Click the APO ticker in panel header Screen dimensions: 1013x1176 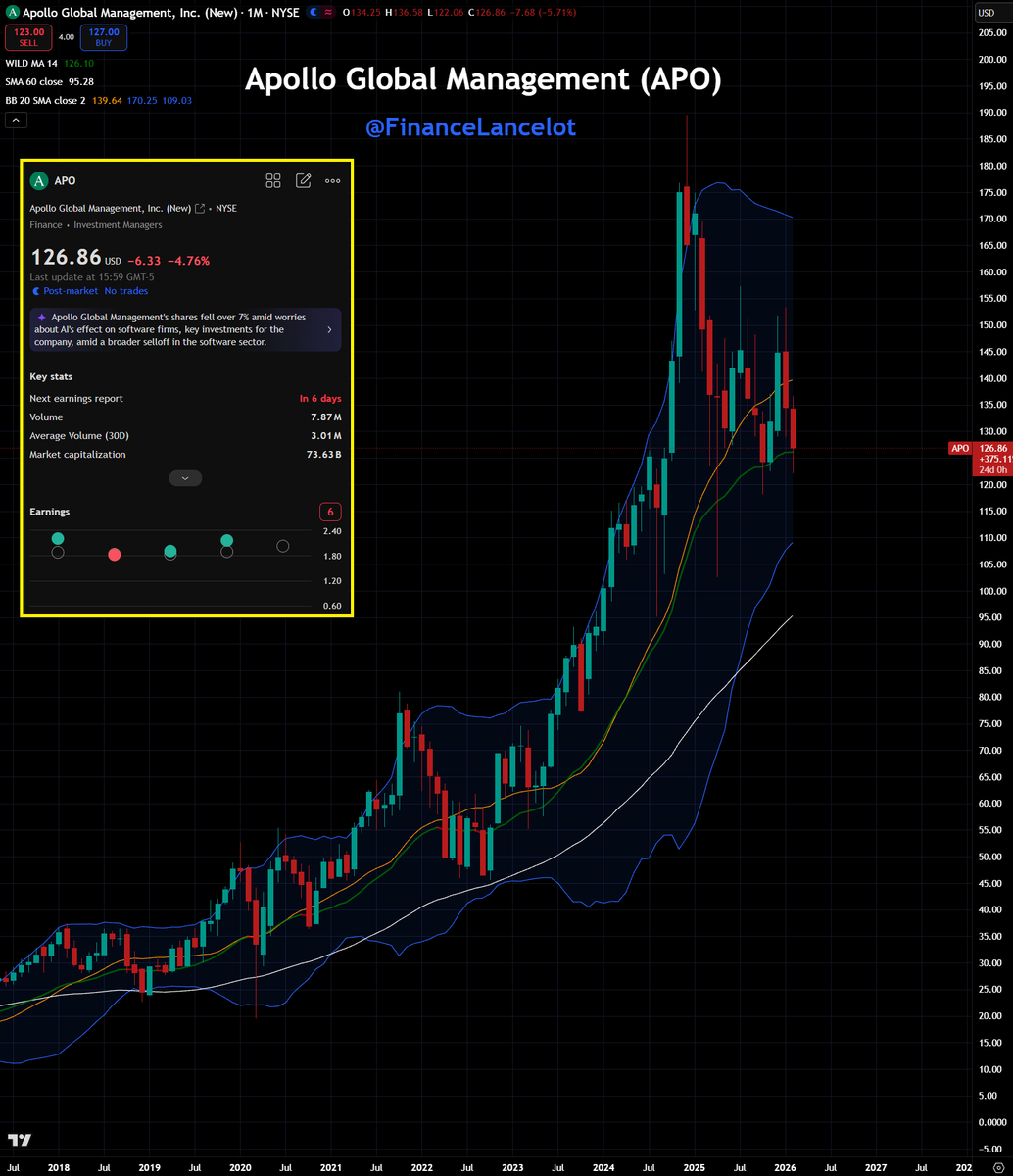click(65, 180)
